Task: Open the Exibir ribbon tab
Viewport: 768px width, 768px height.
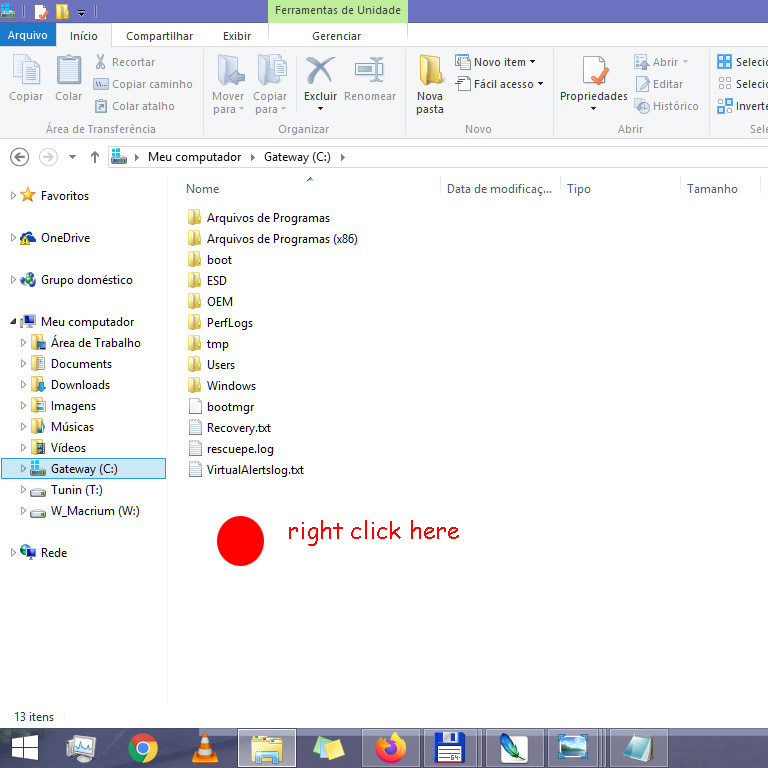Action: [x=237, y=36]
